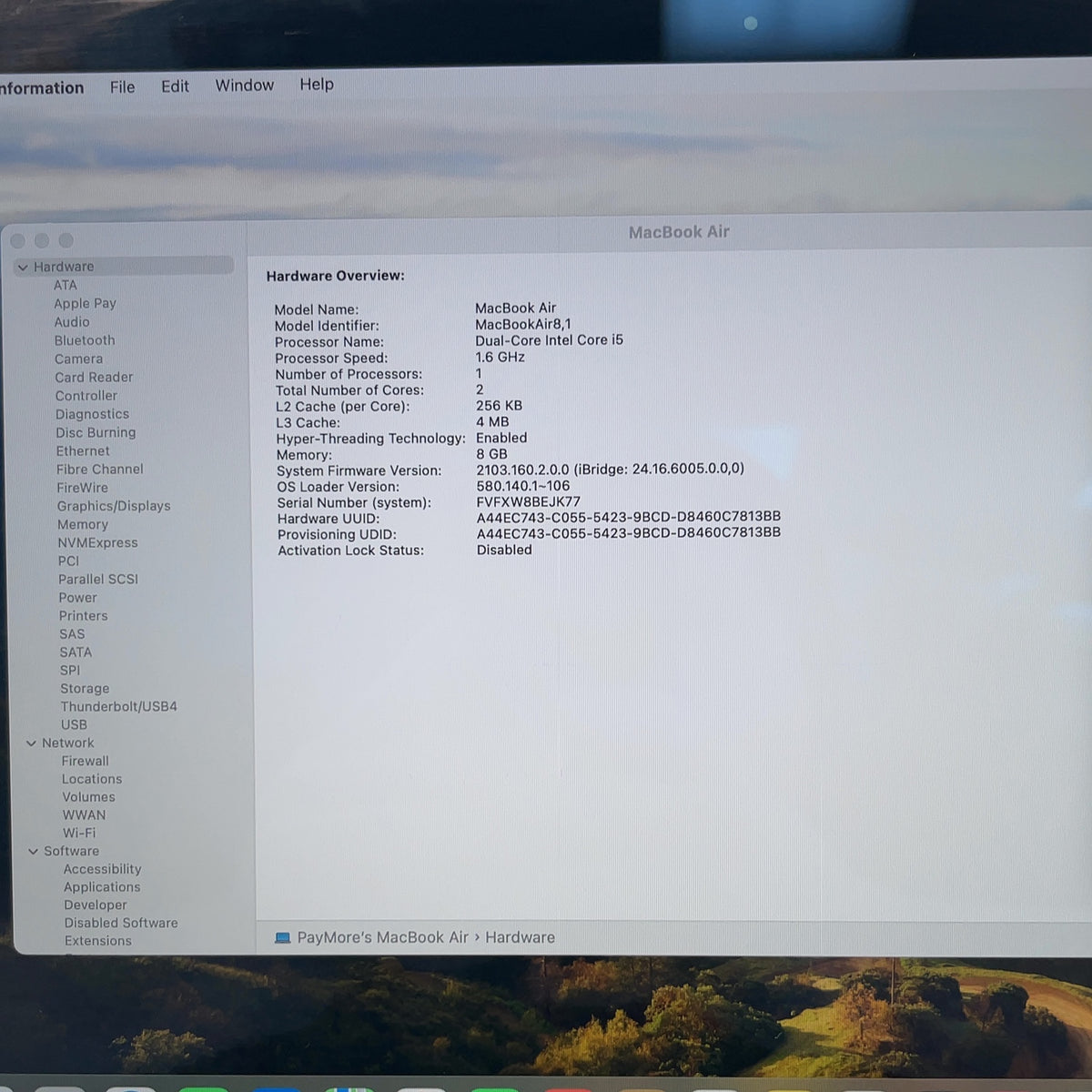Open the Help menu
Image resolution: width=1092 pixels, height=1092 pixels.
317,84
